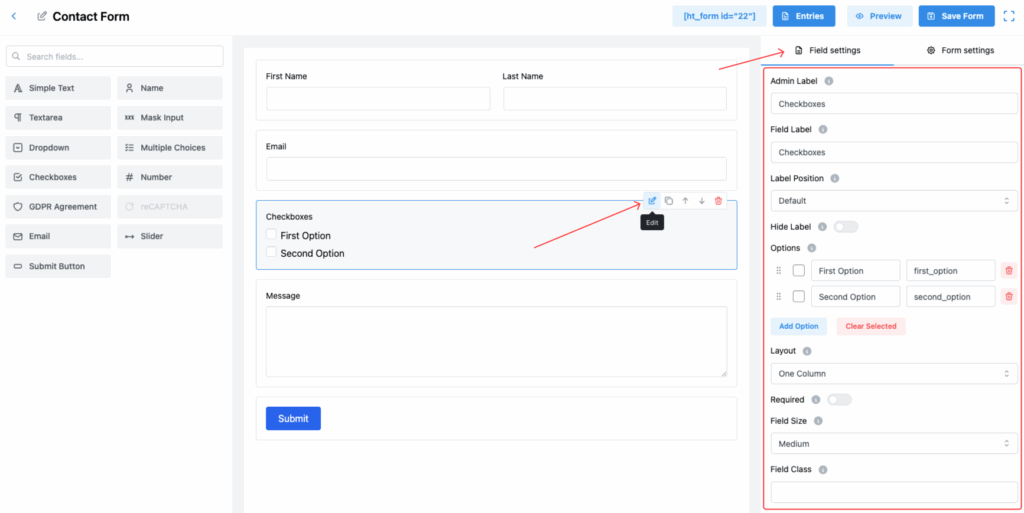Select Second Option checkbox in Options settings
Viewport: 1024px width, 513px height.
[799, 296]
